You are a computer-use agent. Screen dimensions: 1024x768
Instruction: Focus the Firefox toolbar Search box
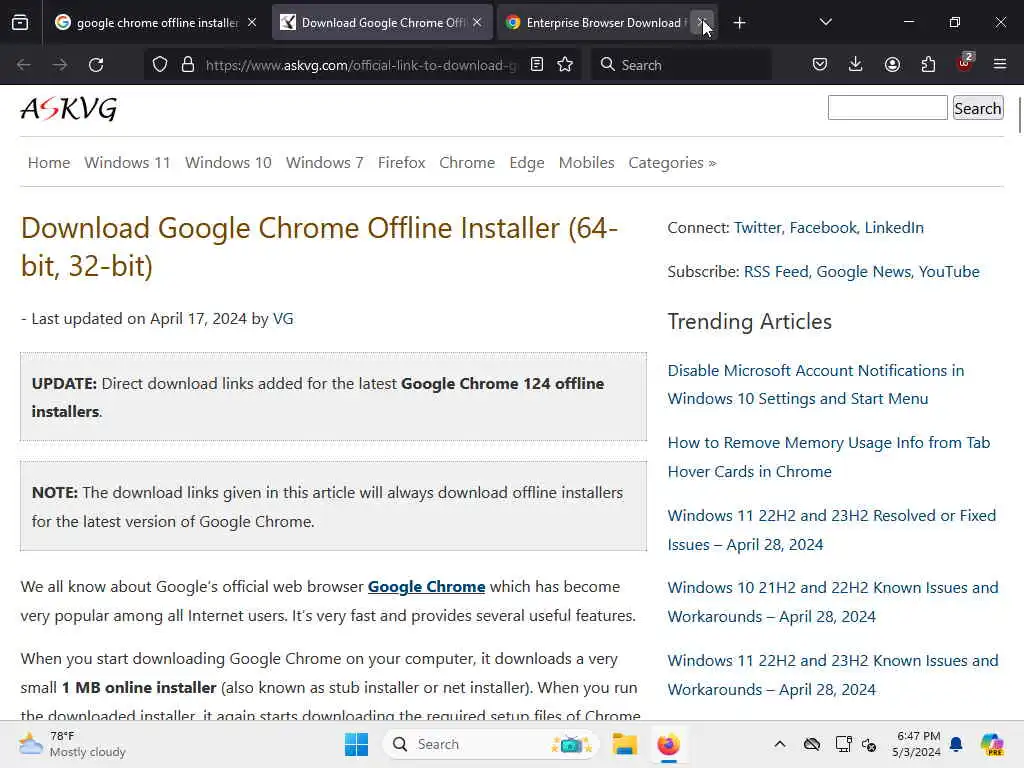pyautogui.click(x=681, y=65)
